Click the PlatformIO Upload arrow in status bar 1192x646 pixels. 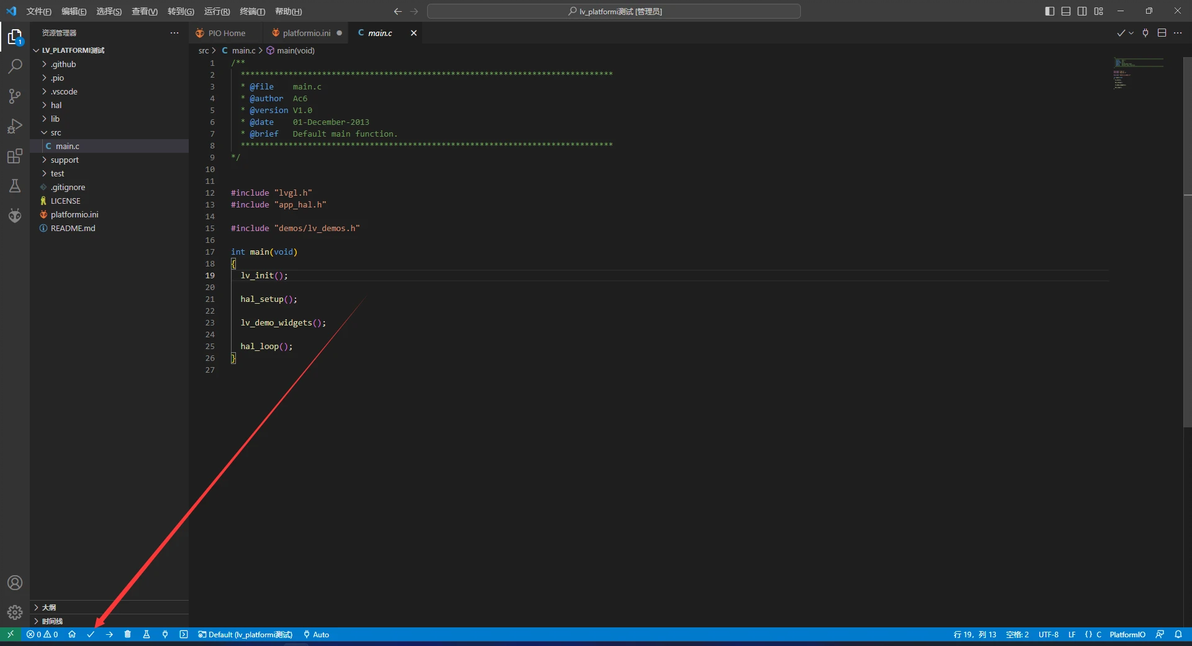(109, 635)
